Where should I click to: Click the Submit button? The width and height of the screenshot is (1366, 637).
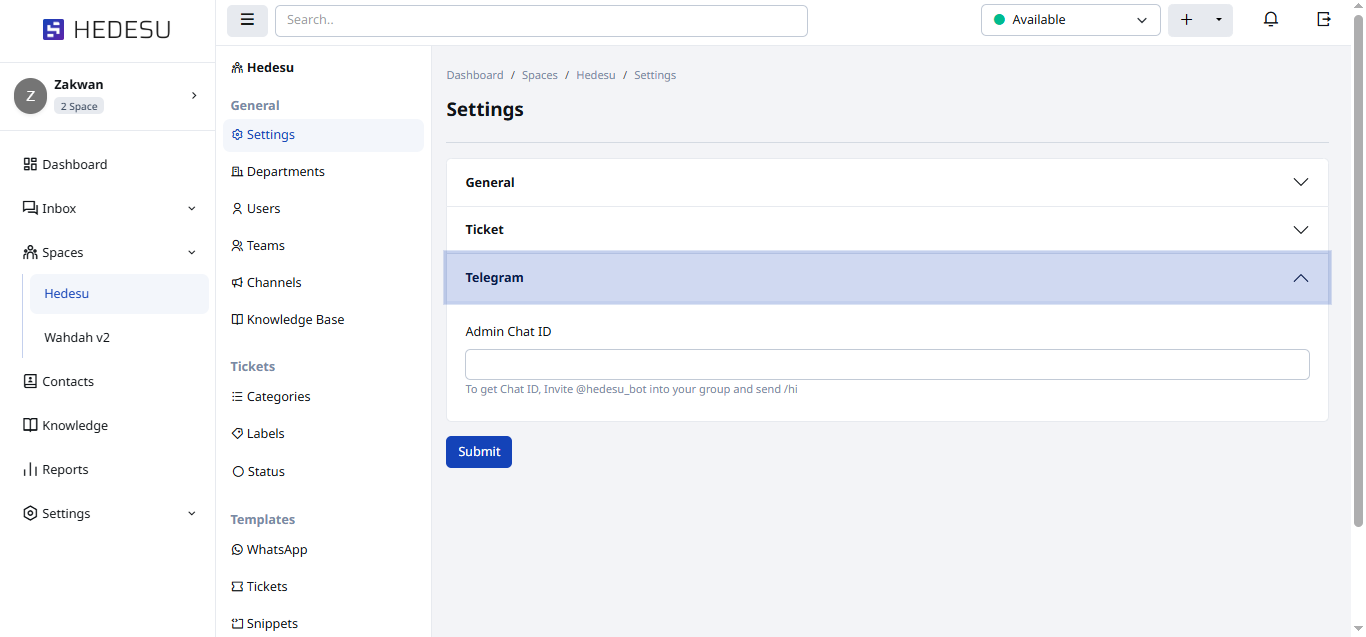(x=478, y=452)
